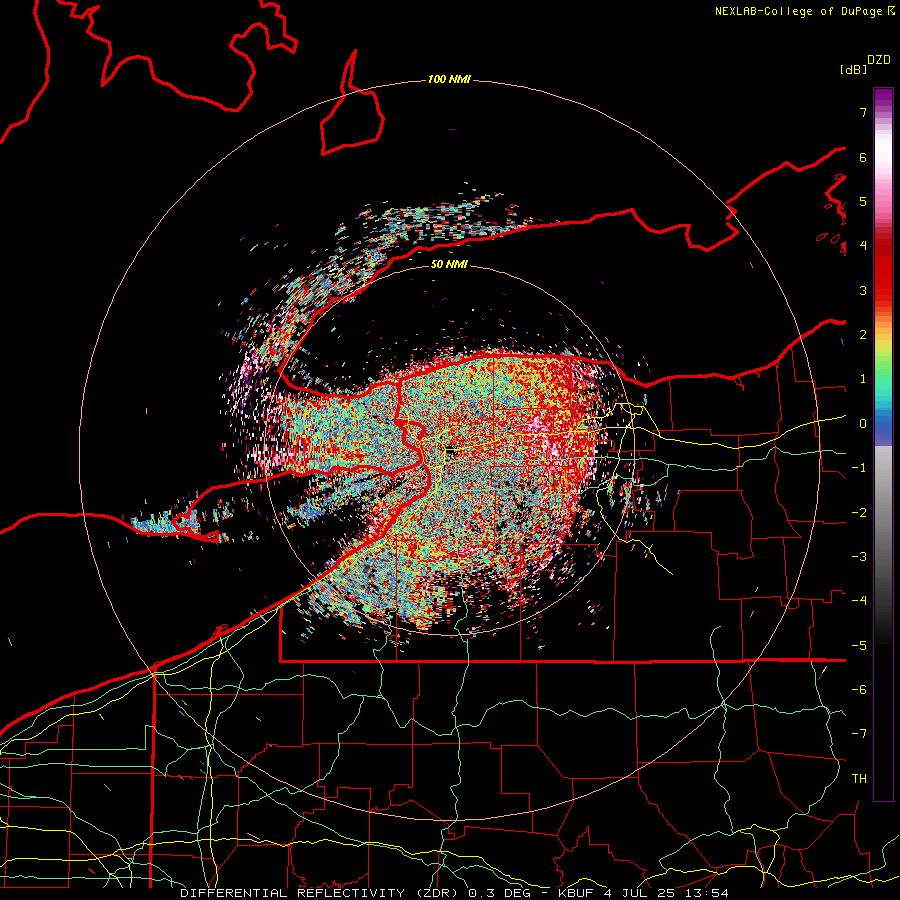900x900 pixels.
Task: Click the 7 value on colorbar scale
Action: click(x=863, y=112)
